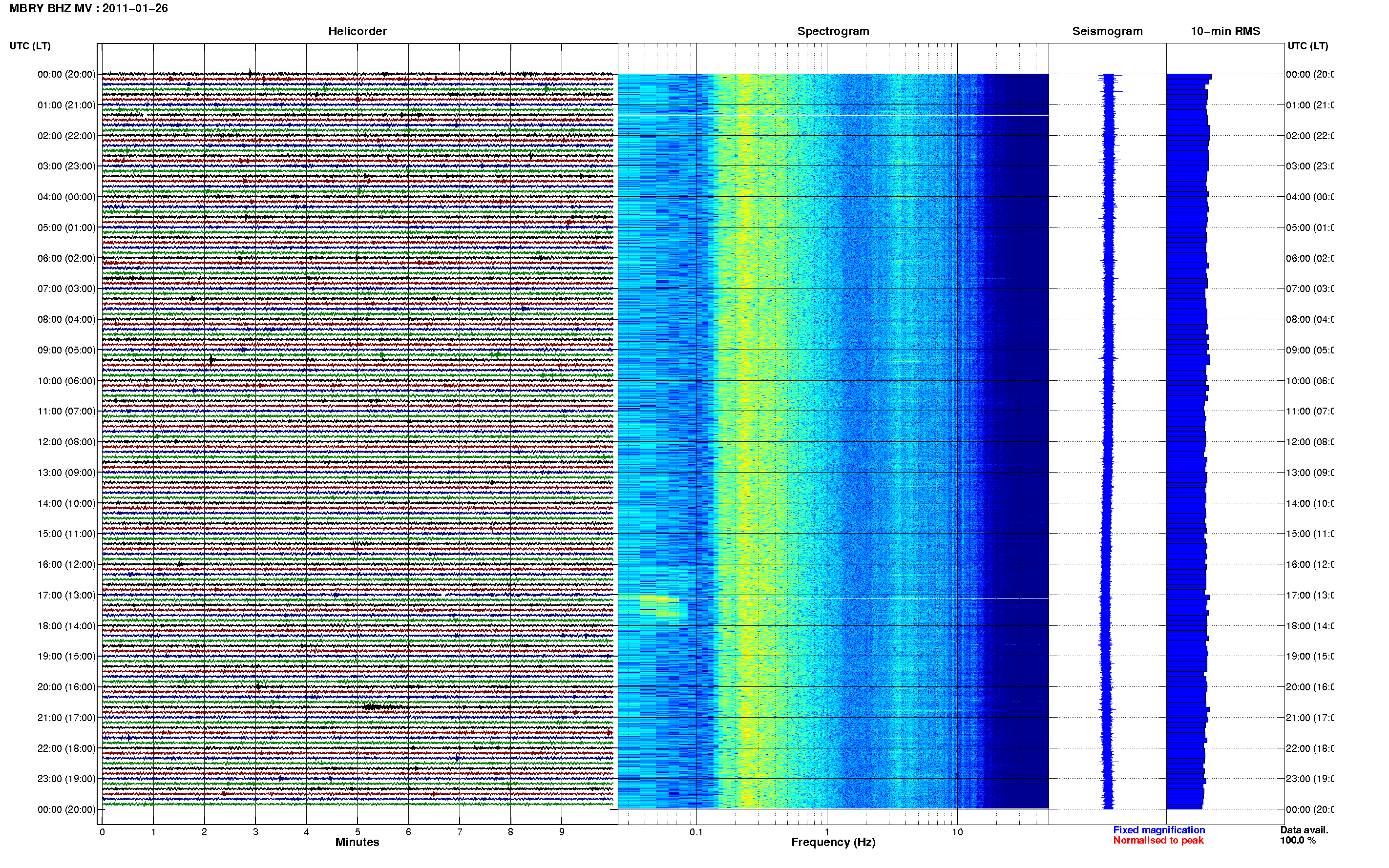
Task: Click the yellow low-frequency patch after 17:00
Action: [659, 606]
